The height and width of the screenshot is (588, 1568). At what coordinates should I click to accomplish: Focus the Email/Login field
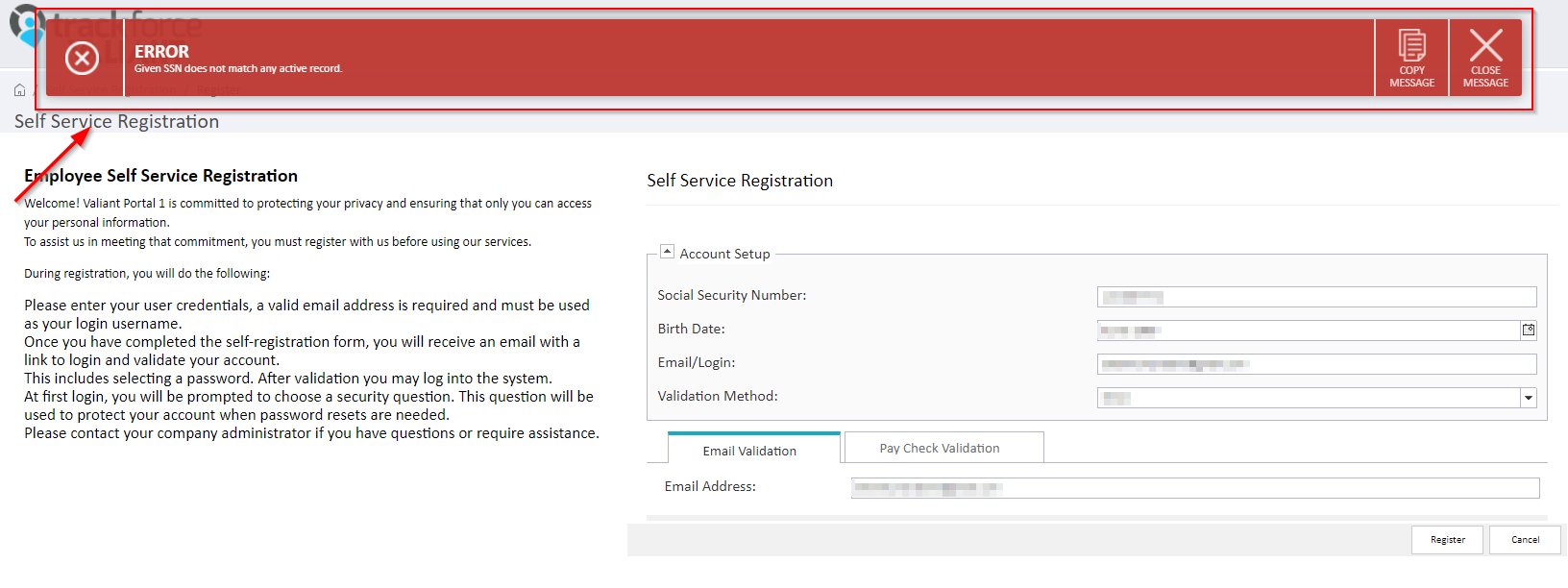[x=1316, y=364]
